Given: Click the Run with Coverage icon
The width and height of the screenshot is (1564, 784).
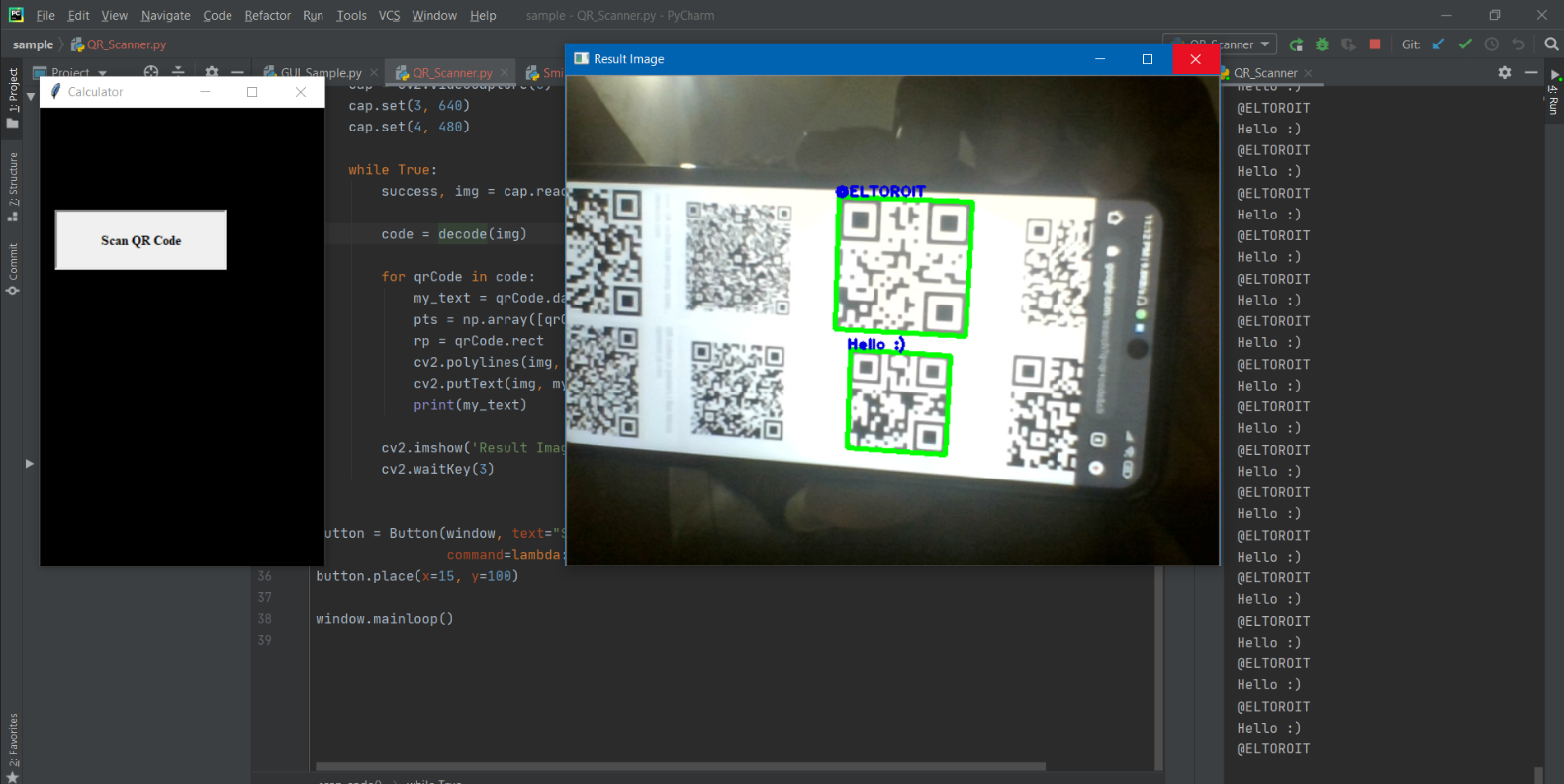Looking at the screenshot, I should coord(1348,44).
